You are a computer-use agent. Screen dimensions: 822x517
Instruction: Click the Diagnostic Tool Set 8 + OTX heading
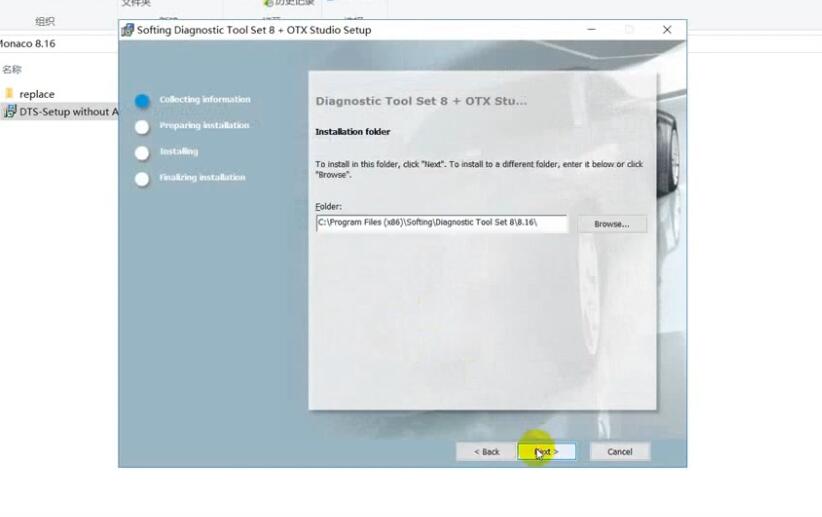click(421, 101)
